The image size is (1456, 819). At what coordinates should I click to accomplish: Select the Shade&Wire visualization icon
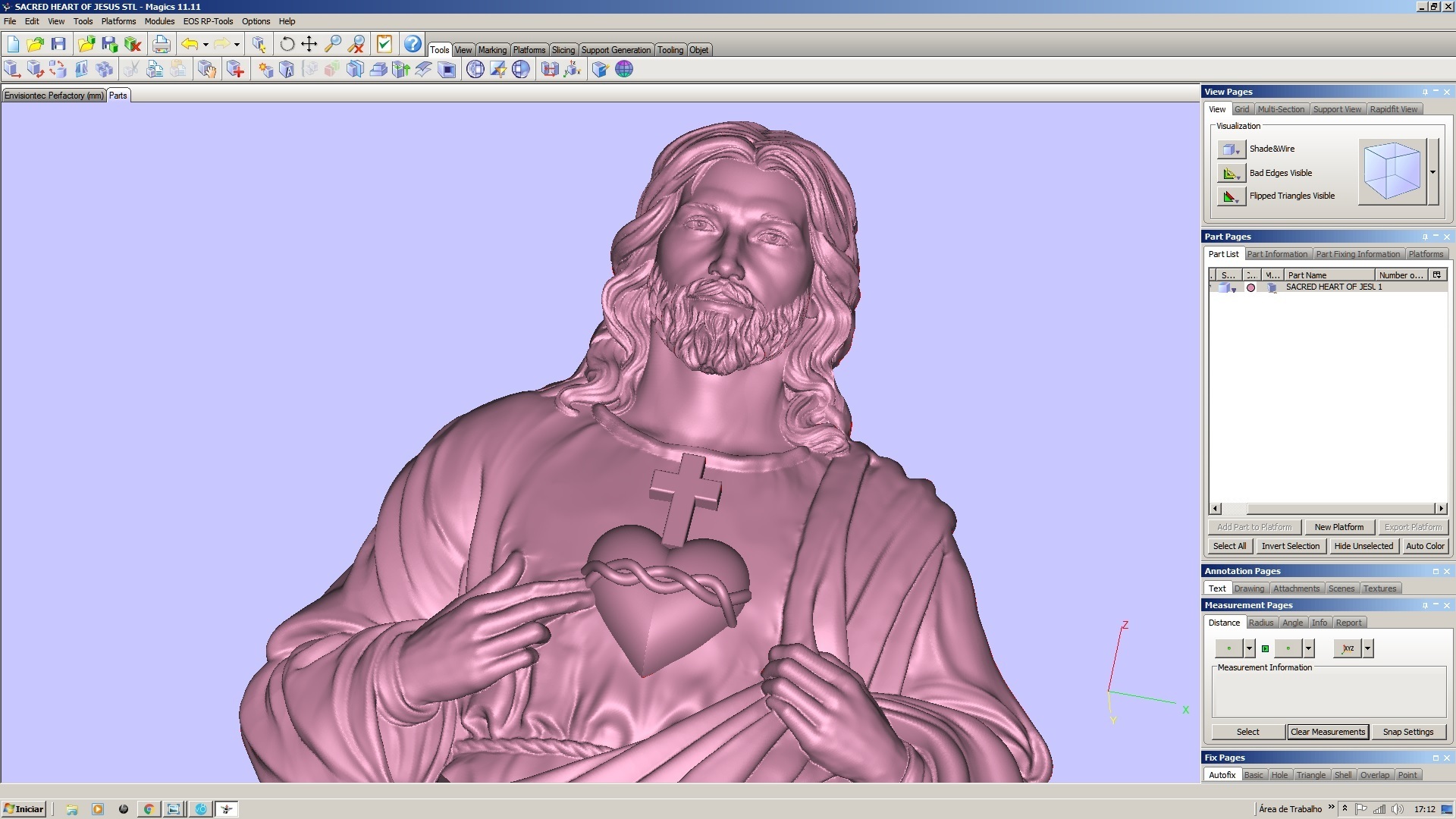tap(1230, 149)
